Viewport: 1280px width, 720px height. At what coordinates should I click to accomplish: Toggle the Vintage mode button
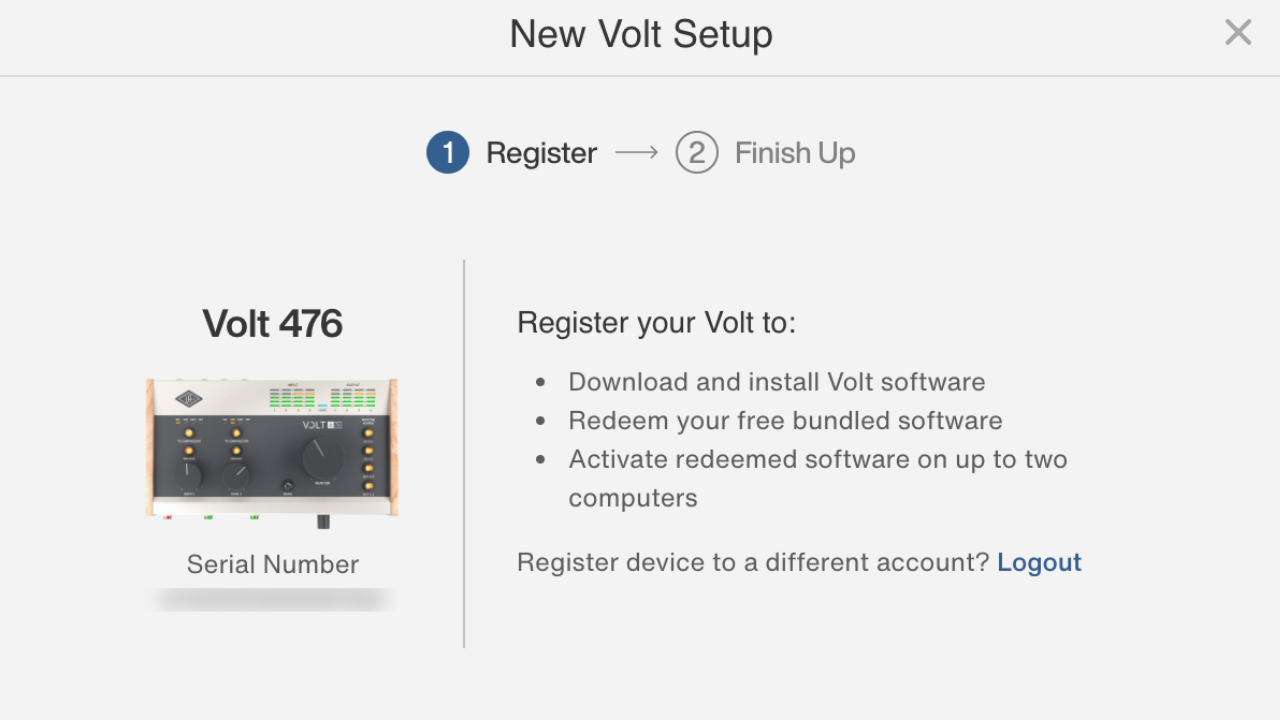(189, 451)
